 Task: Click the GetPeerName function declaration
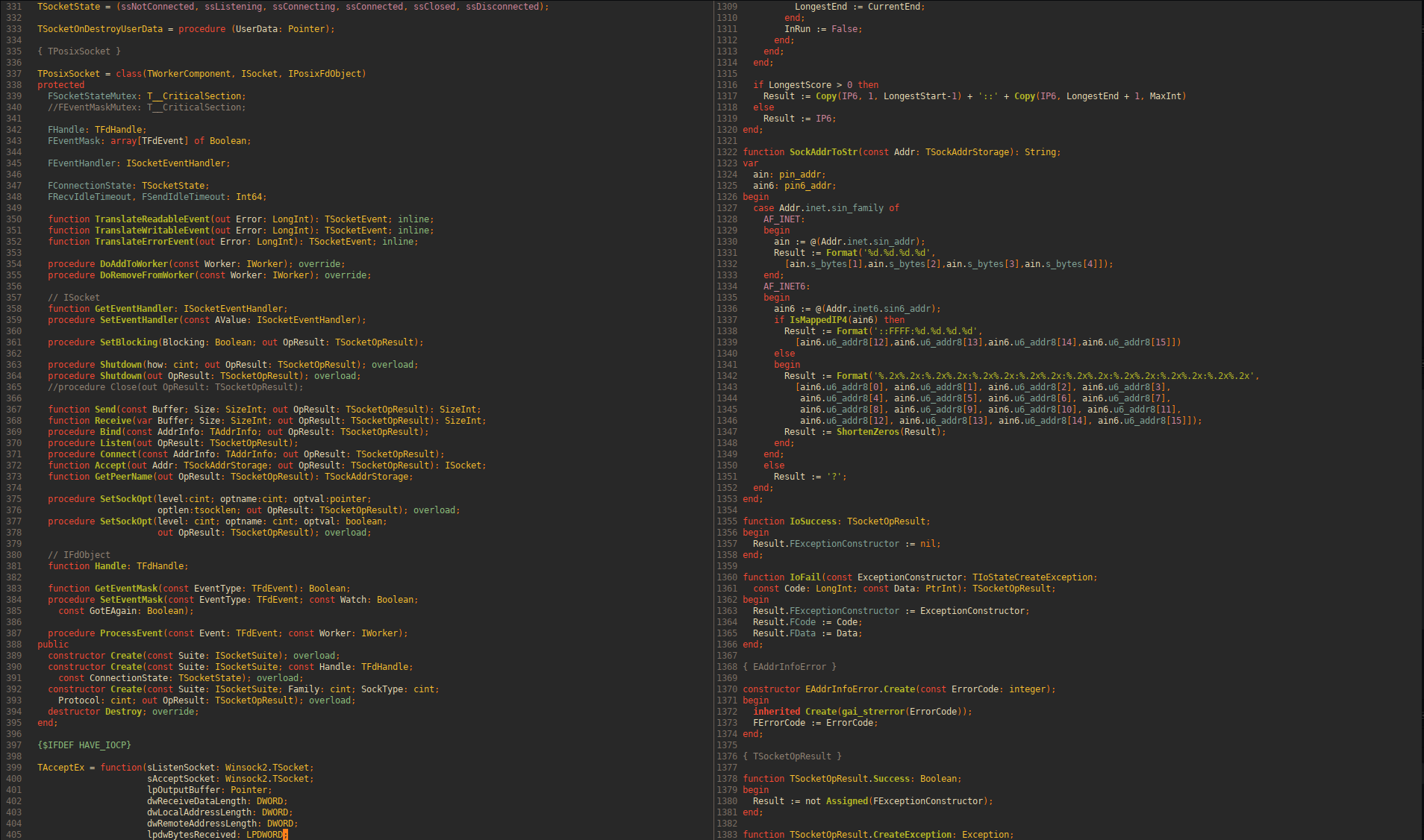click(x=123, y=477)
